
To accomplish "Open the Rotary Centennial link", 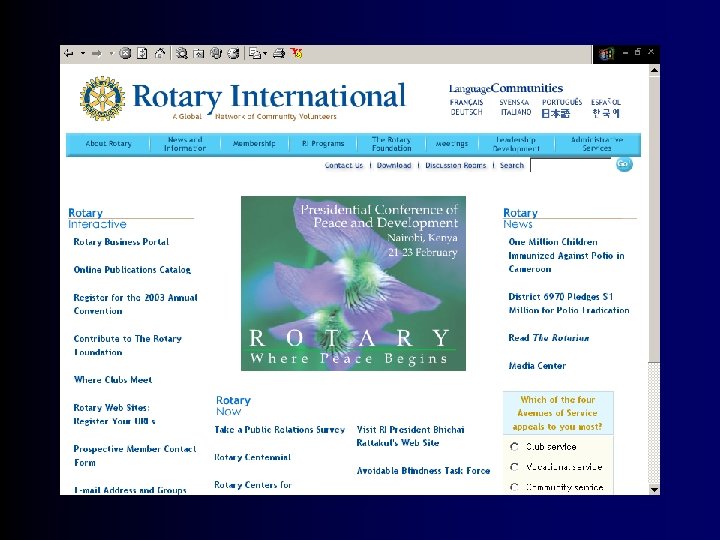I will click(x=253, y=457).
